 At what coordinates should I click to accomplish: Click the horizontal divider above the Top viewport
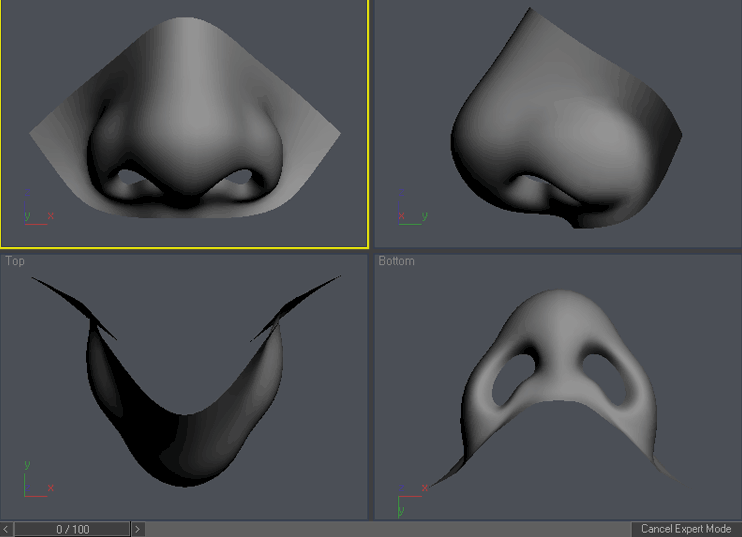[185, 250]
